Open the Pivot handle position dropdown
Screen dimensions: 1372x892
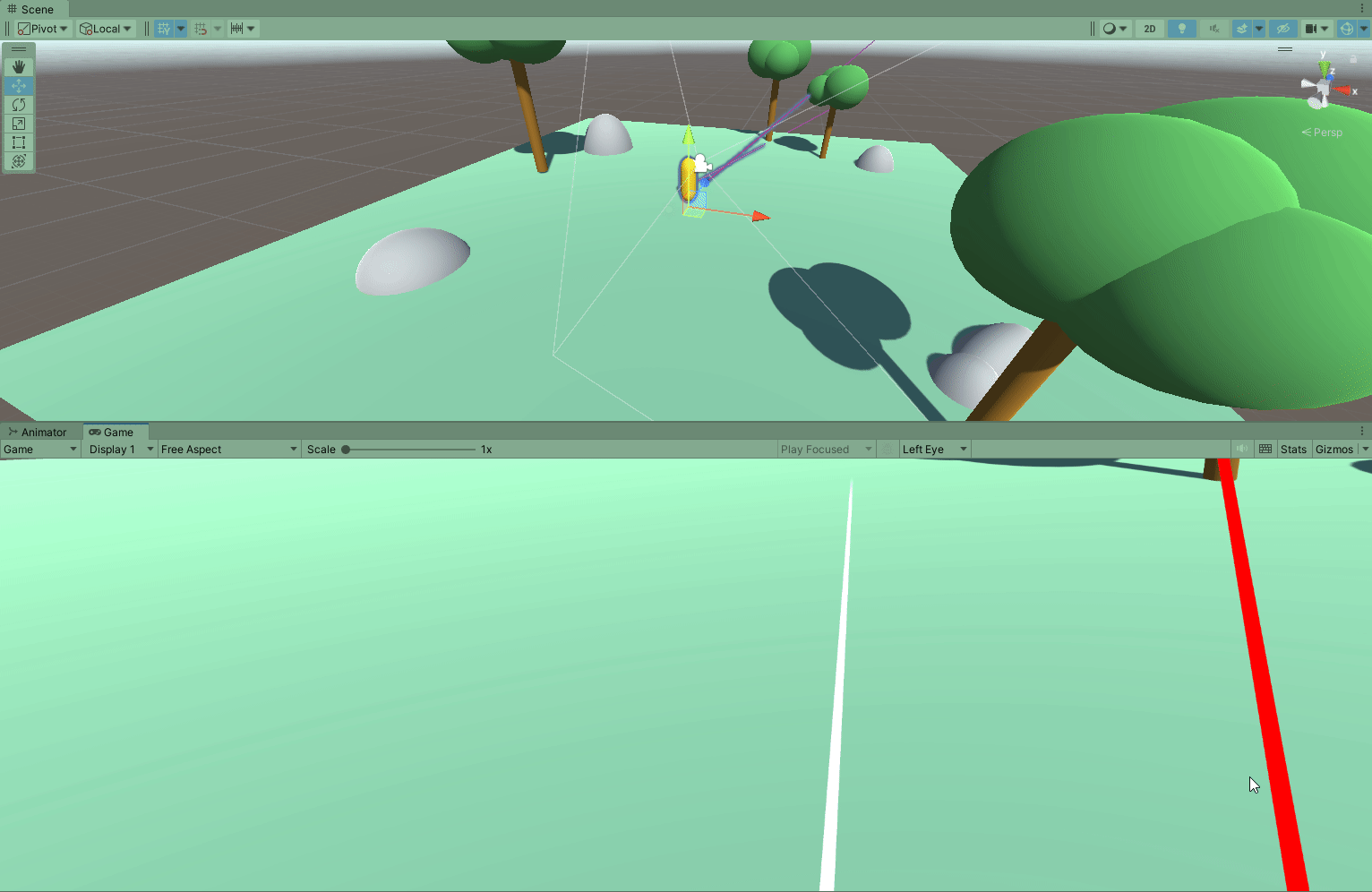pos(43,29)
